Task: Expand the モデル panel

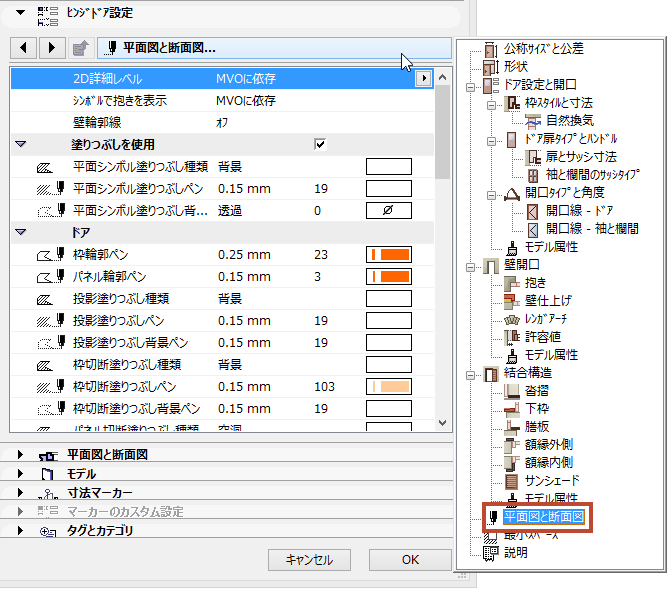Action: (x=20, y=474)
